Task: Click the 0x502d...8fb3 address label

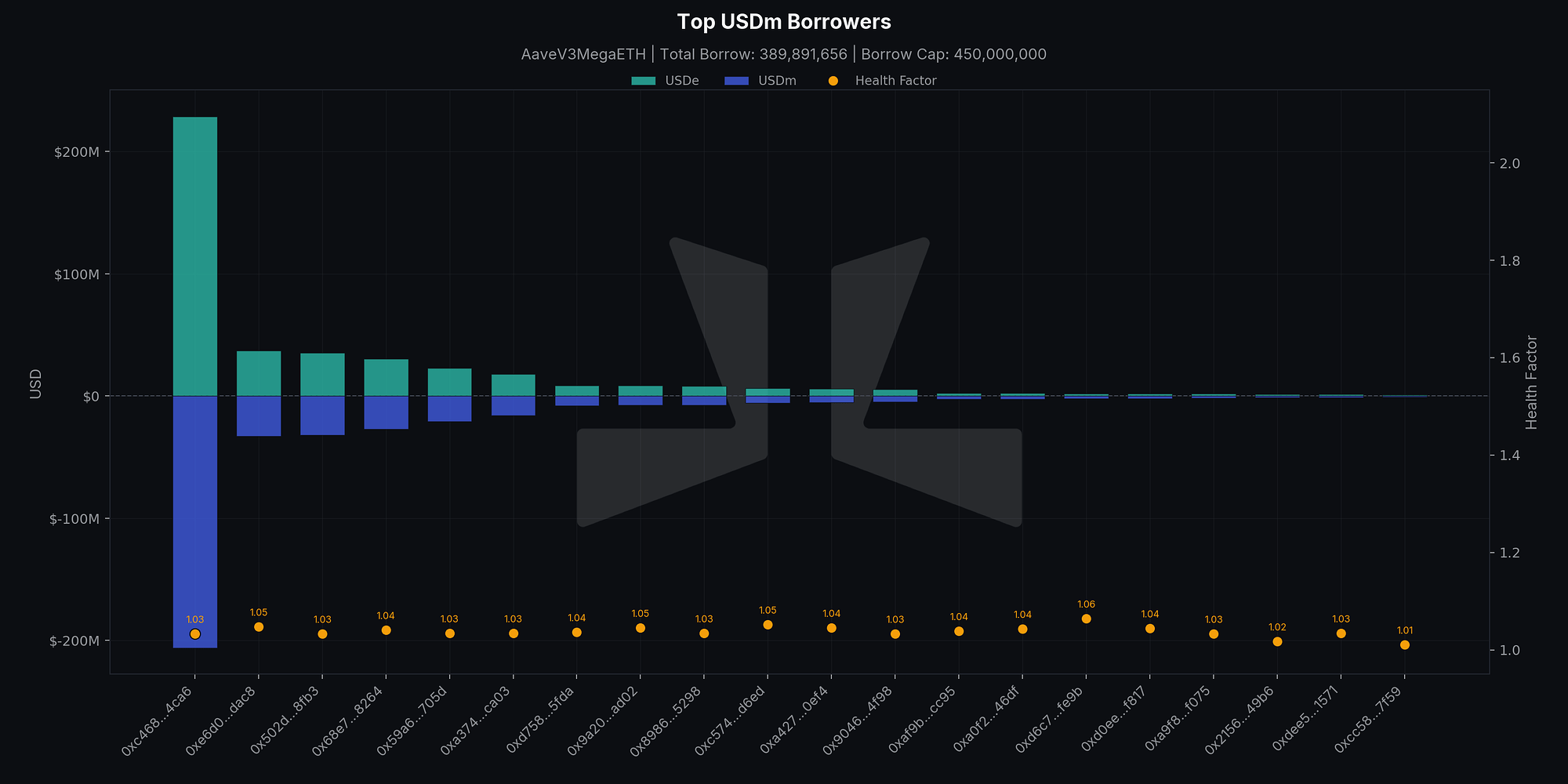Action: (287, 720)
